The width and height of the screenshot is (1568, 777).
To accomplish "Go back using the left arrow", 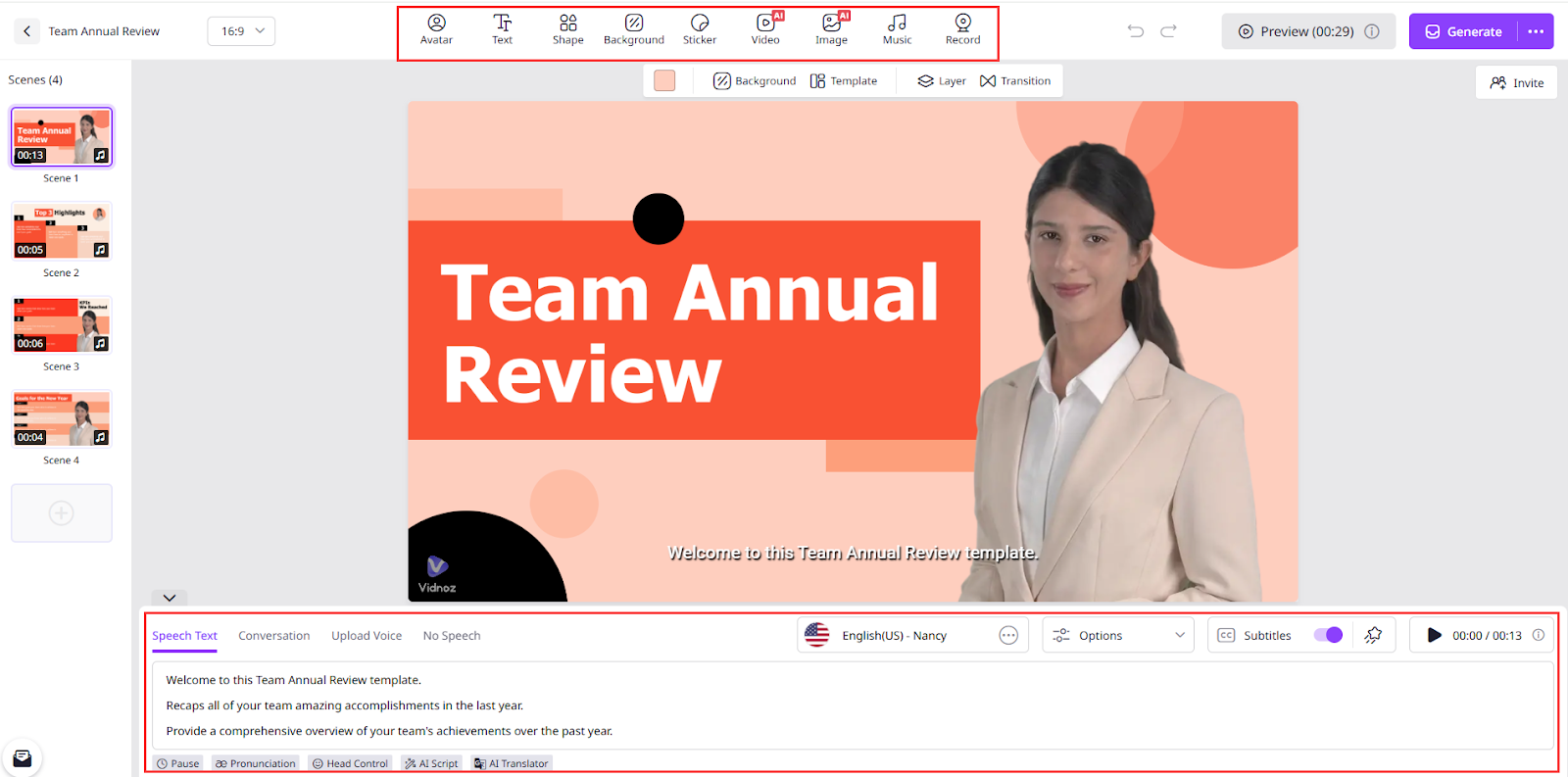I will tap(26, 31).
